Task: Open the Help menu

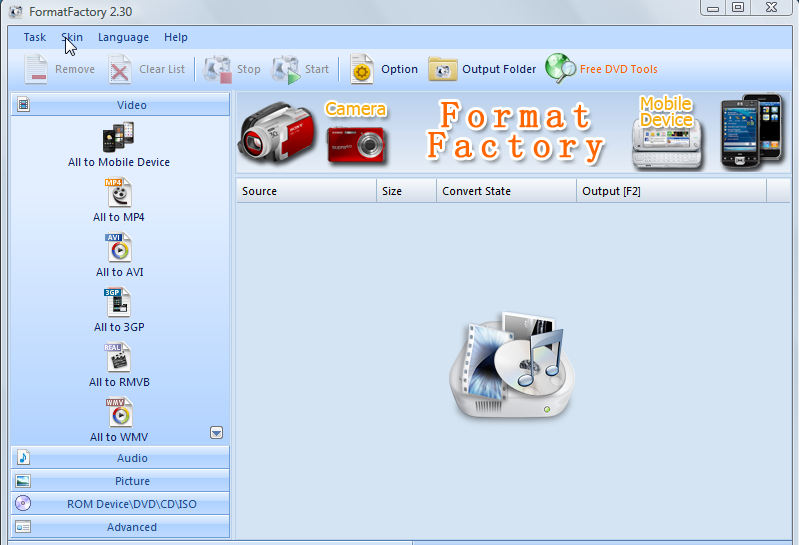Action: coord(176,37)
